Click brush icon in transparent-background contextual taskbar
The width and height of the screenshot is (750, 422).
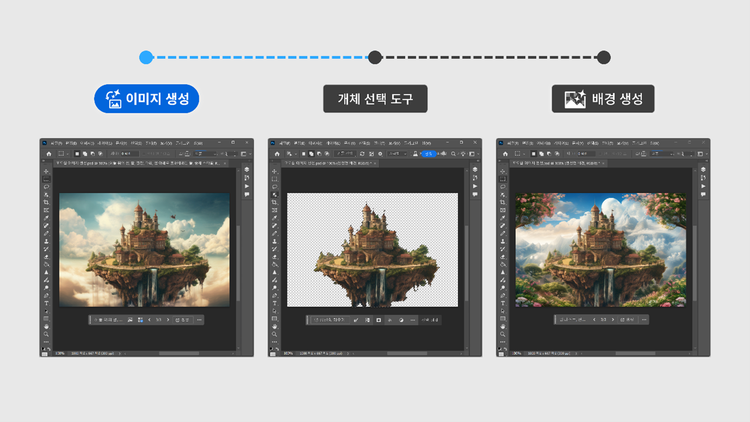click(356, 320)
